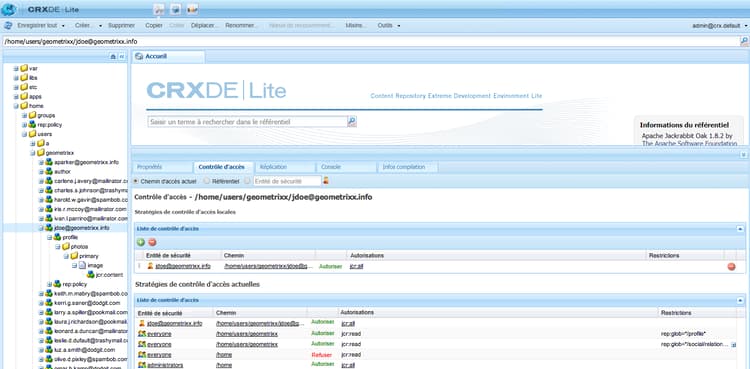Screen dimensions: 750x369
Task: Click the search icon at address bar end
Action: [x=745, y=41]
